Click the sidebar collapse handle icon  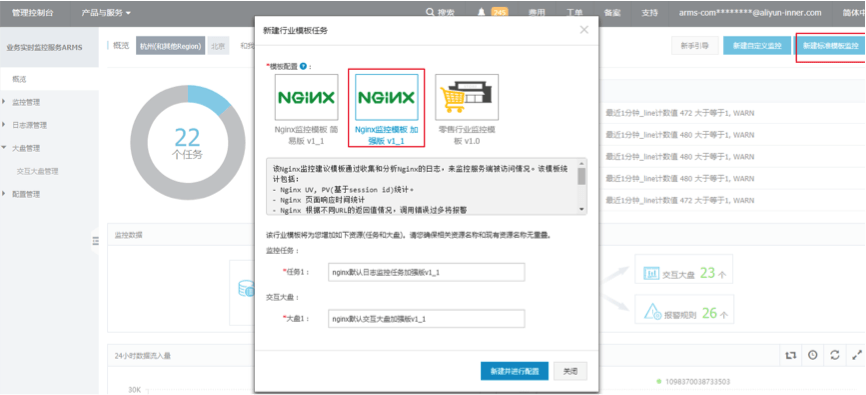click(x=95, y=240)
